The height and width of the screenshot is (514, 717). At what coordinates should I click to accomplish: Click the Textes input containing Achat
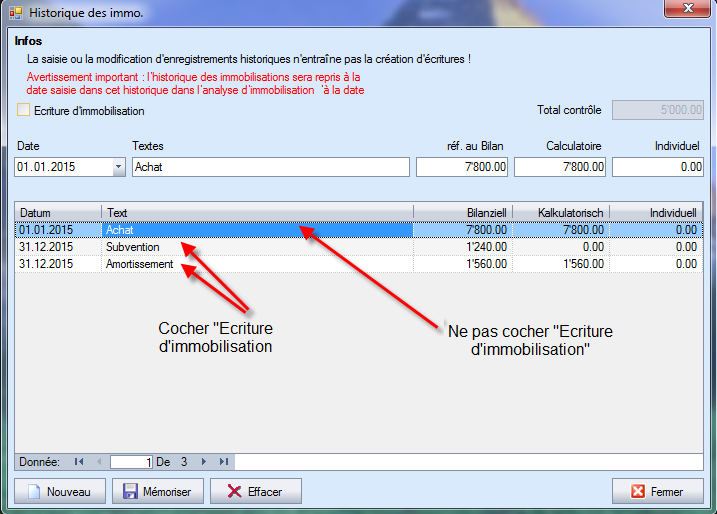[271, 167]
